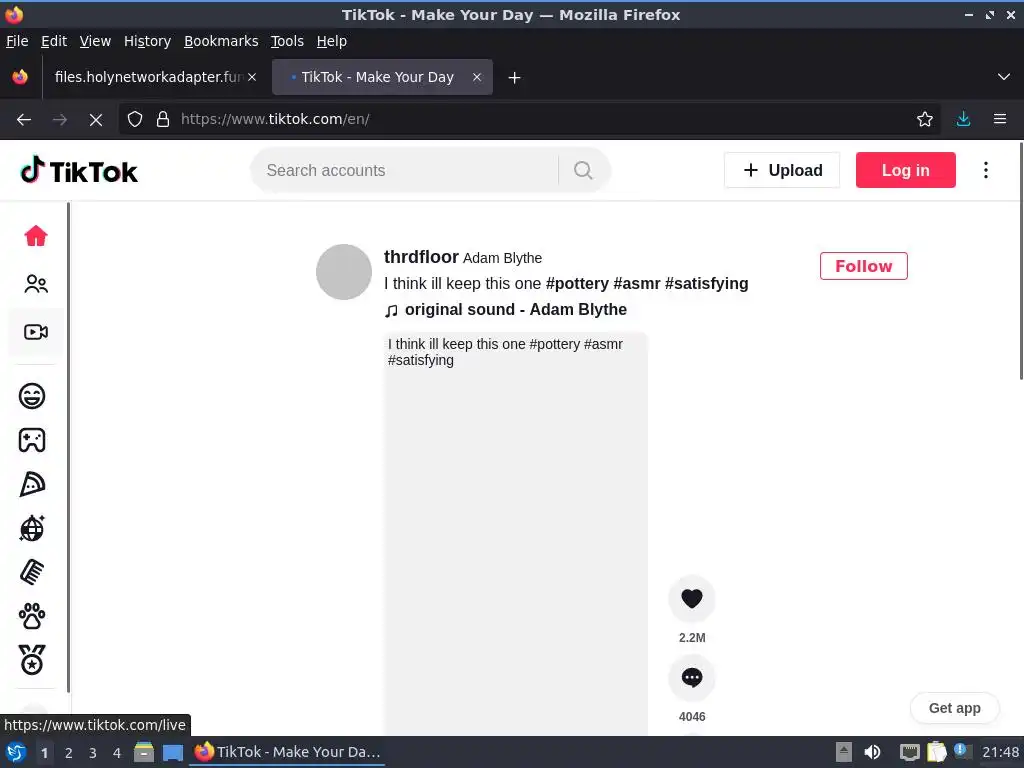Open the Bookmarks menu

click(x=221, y=41)
